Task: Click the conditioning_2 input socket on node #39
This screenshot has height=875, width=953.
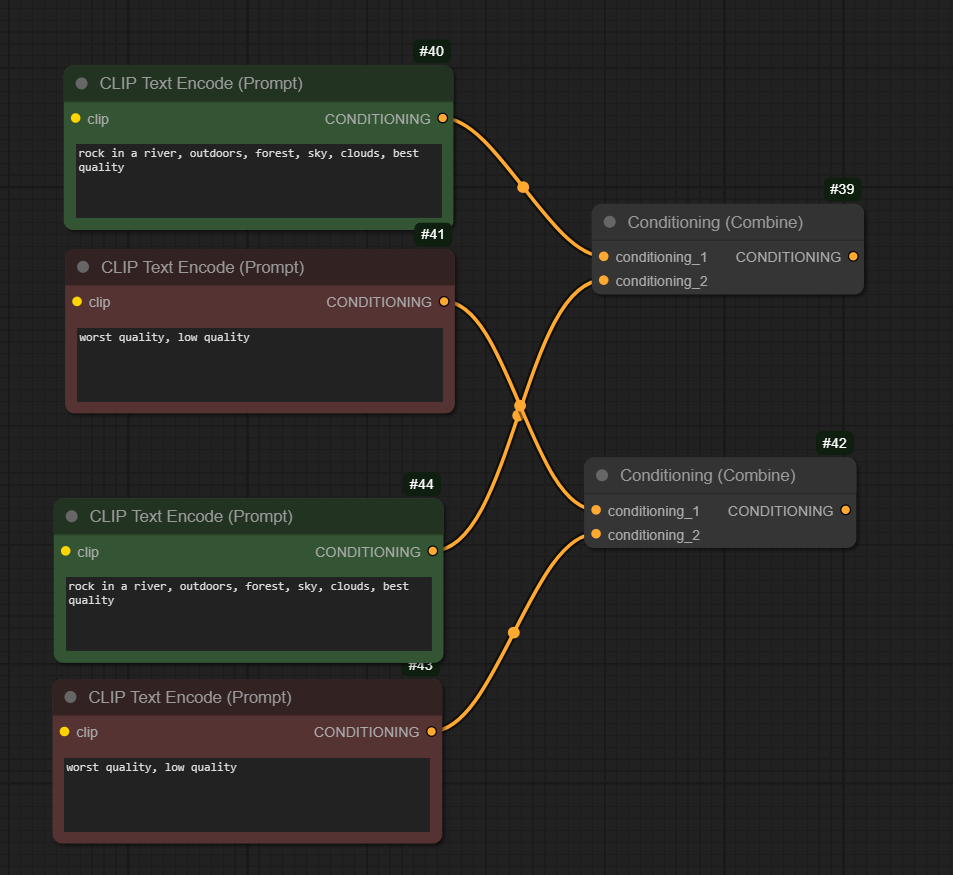Action: [605, 281]
